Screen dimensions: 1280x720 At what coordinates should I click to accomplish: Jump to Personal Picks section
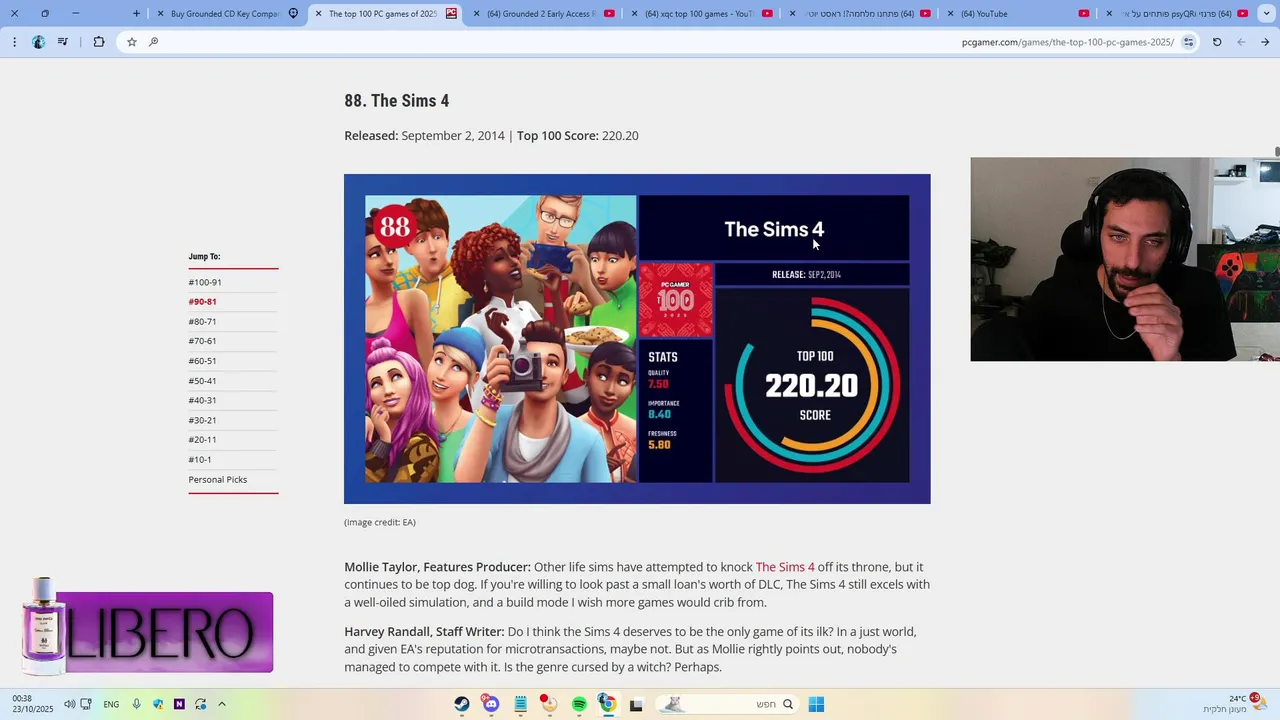[218, 480]
